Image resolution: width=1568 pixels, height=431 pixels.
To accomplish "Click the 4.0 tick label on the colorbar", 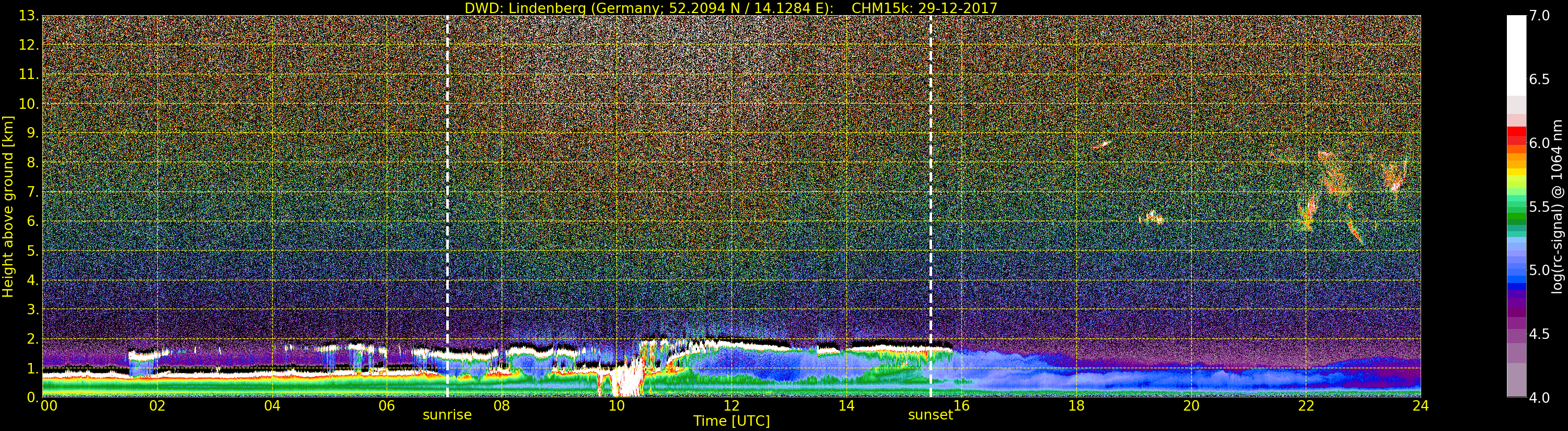I will pos(1539,398).
